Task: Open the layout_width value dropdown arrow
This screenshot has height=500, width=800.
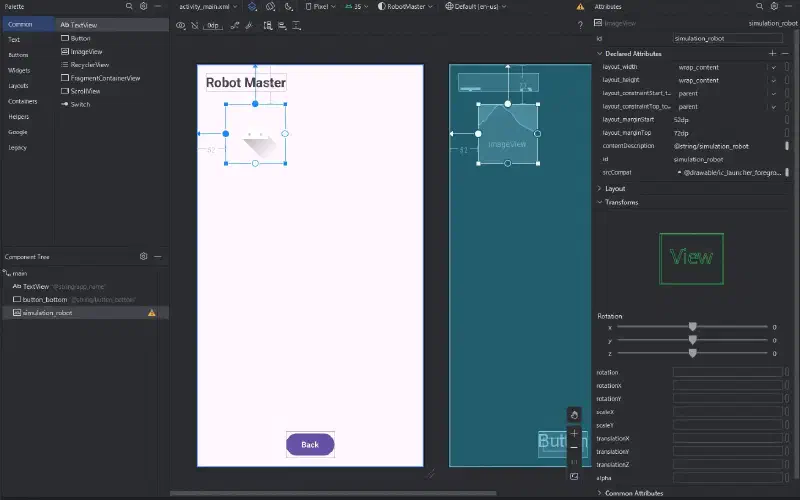Action: (773, 67)
